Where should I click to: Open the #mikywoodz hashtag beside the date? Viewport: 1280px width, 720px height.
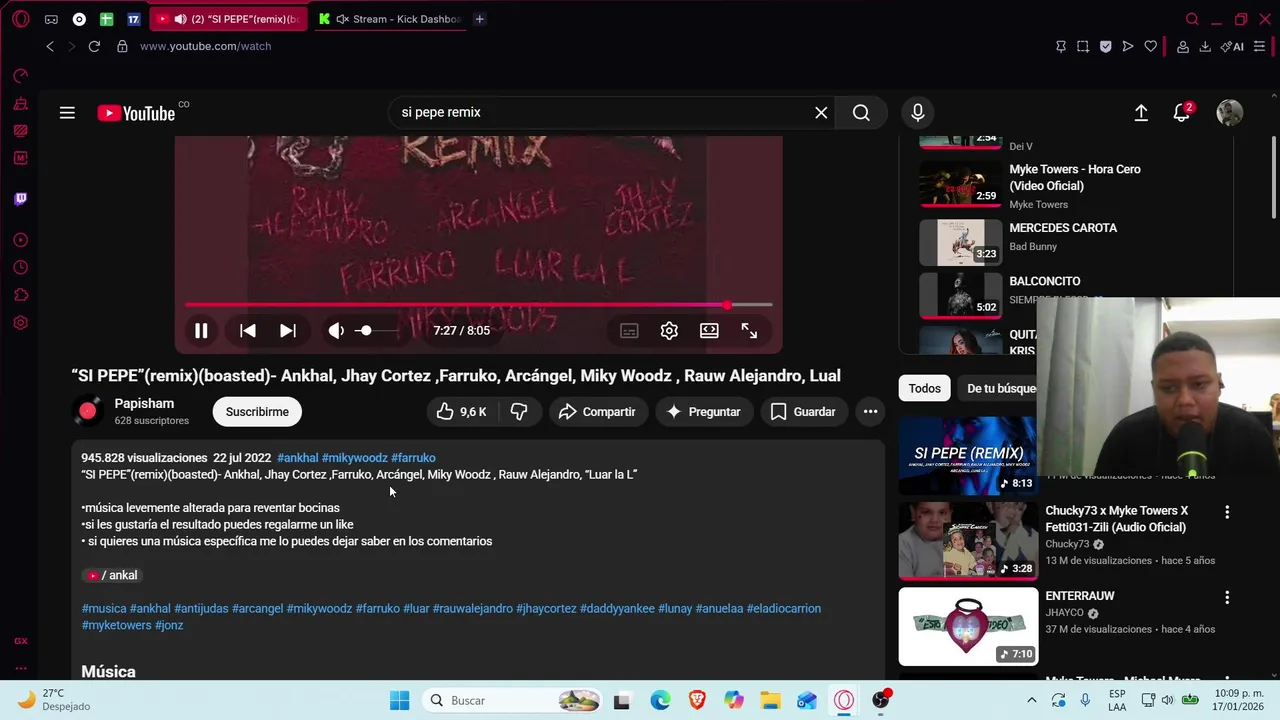(354, 458)
